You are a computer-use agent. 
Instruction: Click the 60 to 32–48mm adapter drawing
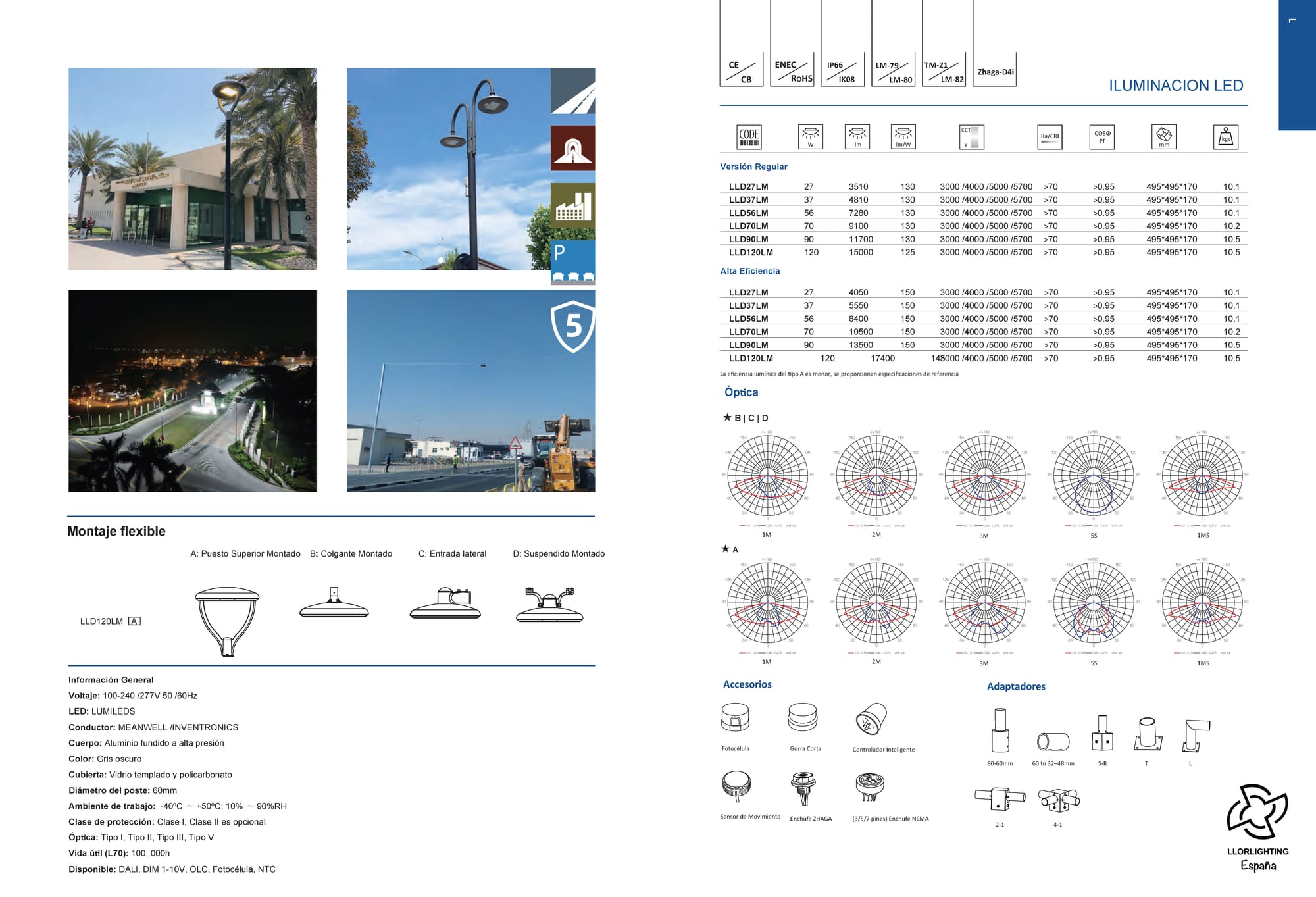coord(1053,741)
